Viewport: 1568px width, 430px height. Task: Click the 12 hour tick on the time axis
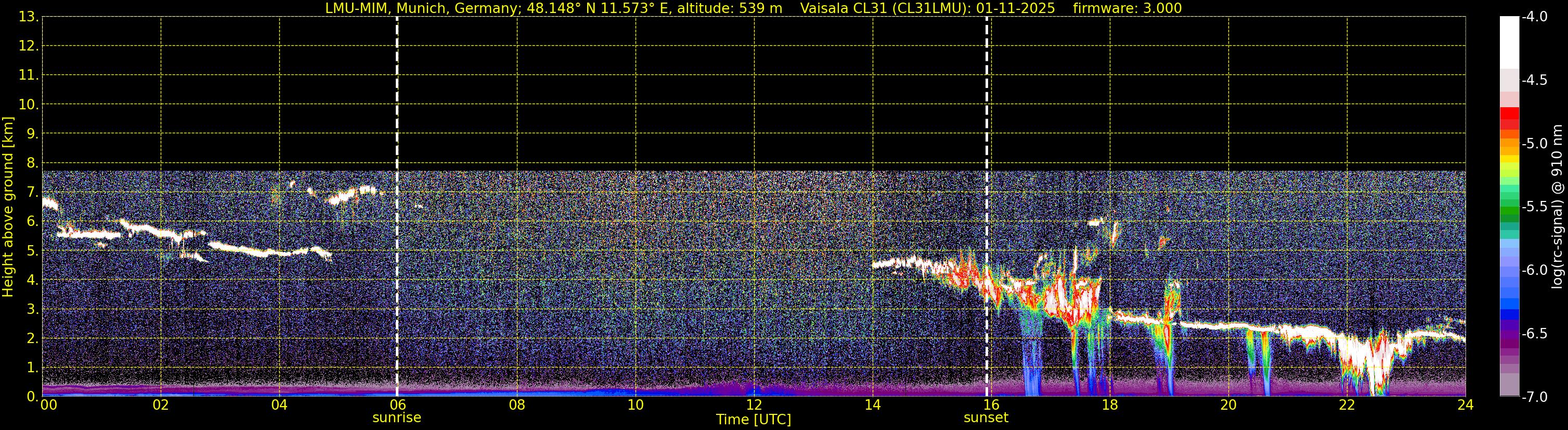click(x=754, y=406)
